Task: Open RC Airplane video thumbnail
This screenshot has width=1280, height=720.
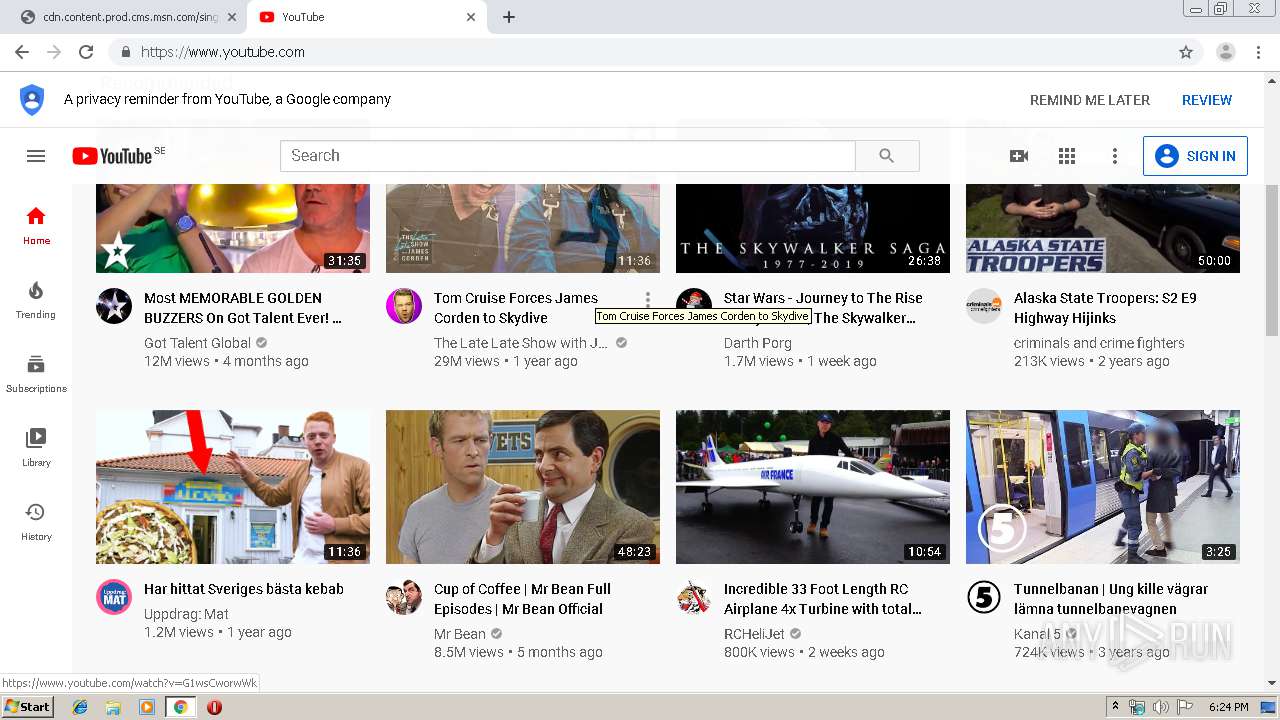Action: pyautogui.click(x=813, y=487)
